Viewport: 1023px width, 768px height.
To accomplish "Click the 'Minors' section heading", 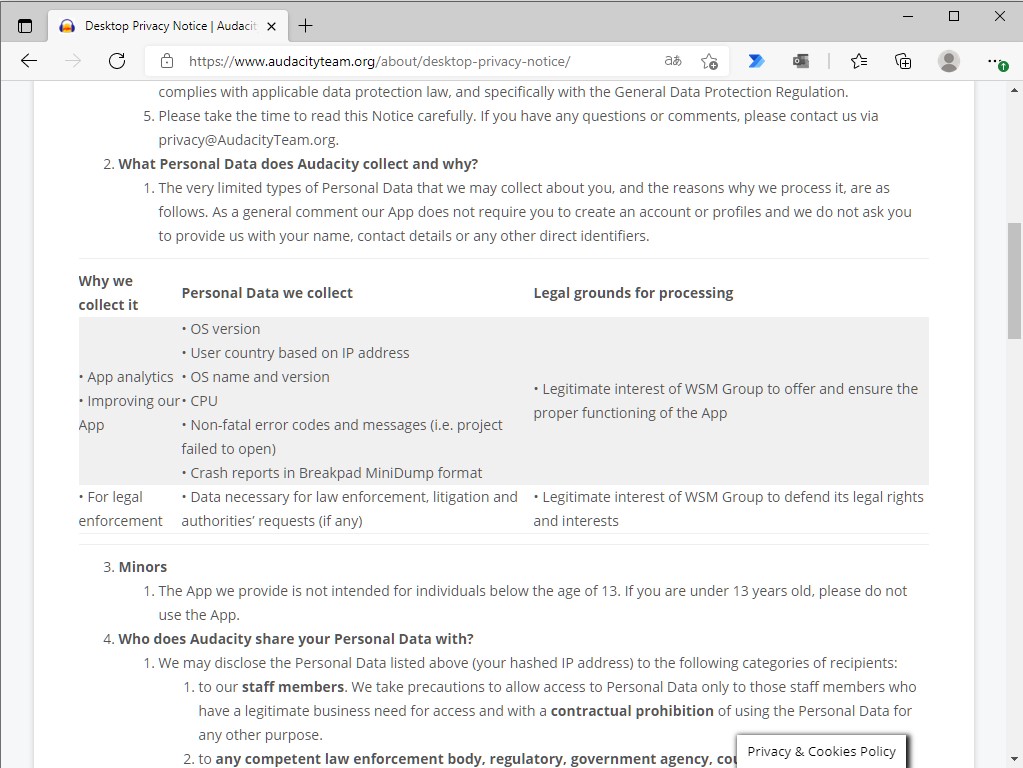I will click(x=143, y=567).
